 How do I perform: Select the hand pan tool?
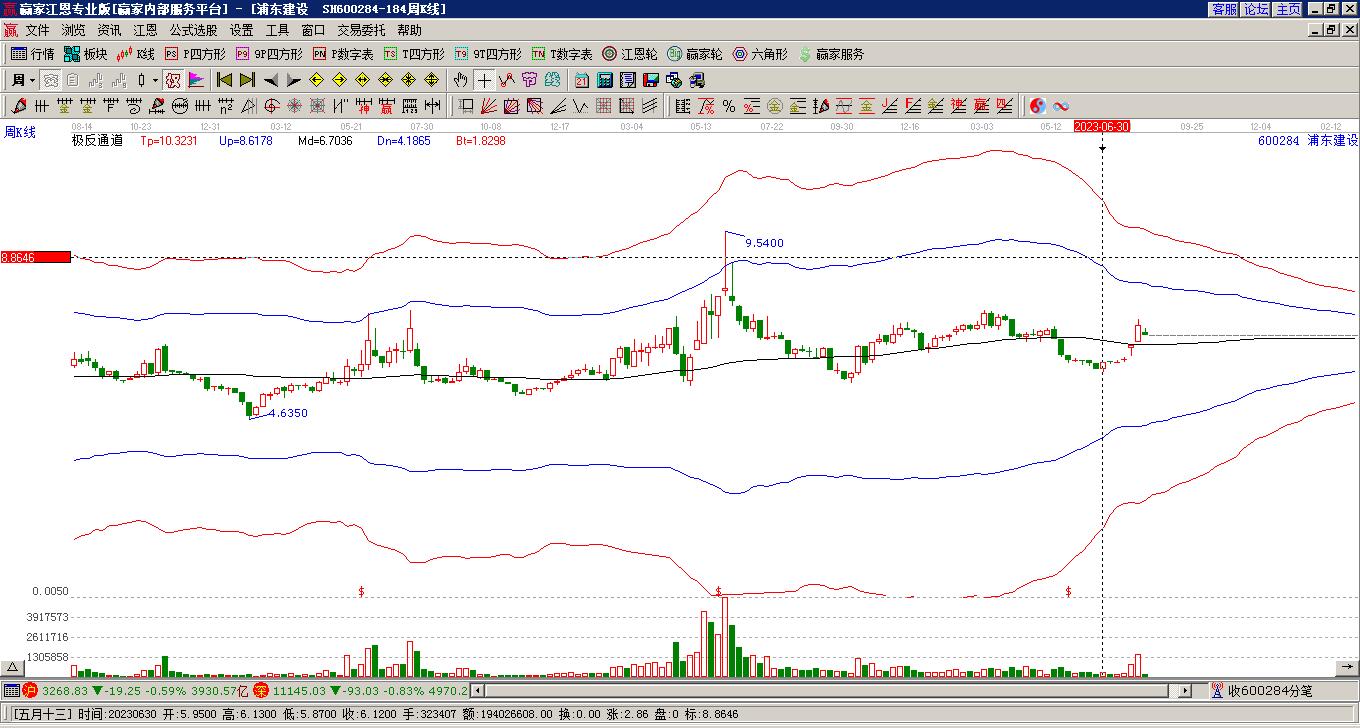point(461,80)
